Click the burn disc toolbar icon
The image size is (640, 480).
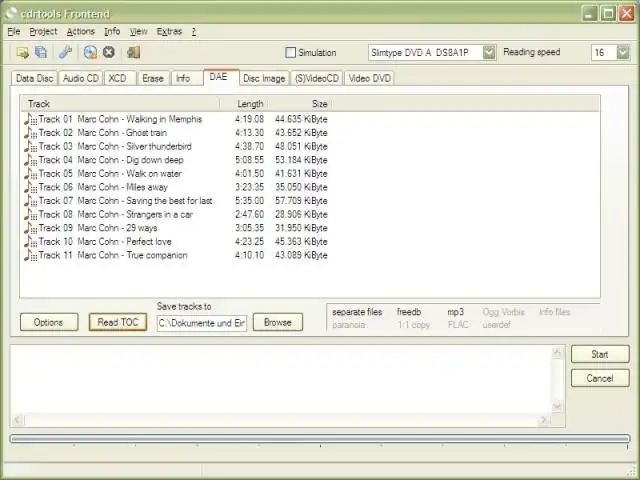[90, 52]
